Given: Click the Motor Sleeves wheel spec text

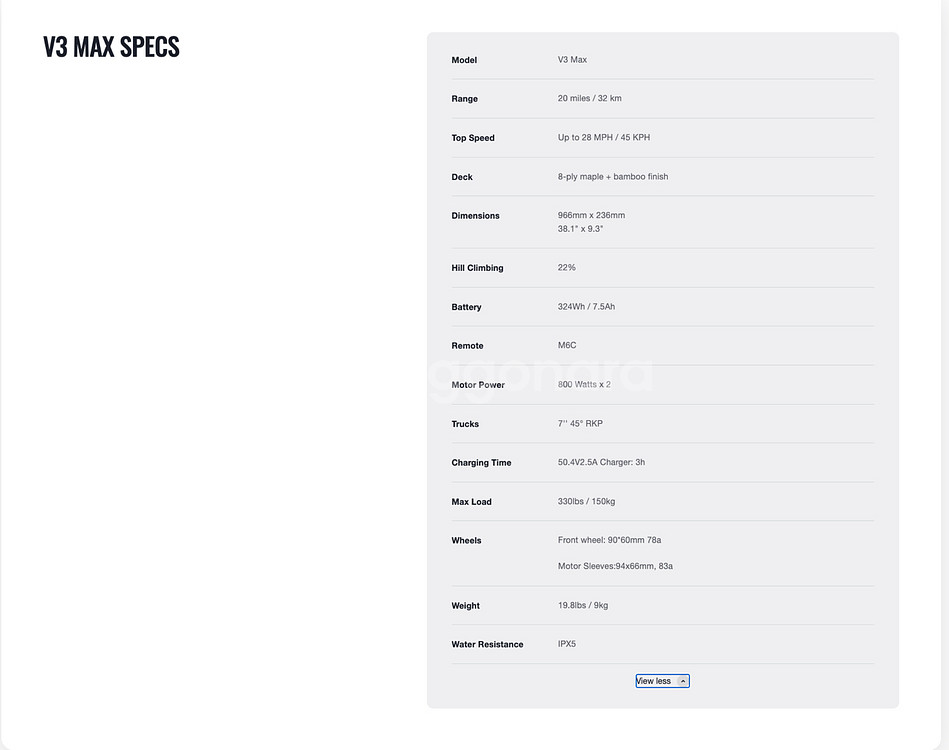Looking at the screenshot, I should click(x=615, y=566).
